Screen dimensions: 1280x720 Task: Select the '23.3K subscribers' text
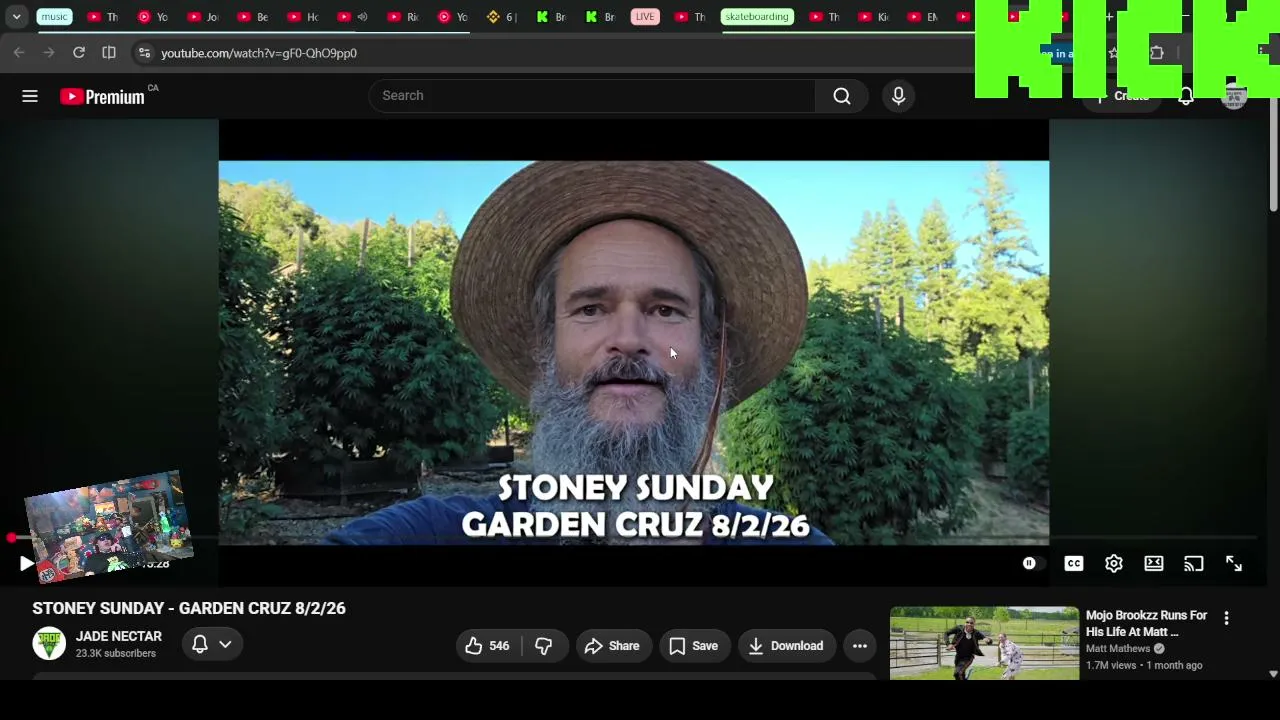coord(116,654)
